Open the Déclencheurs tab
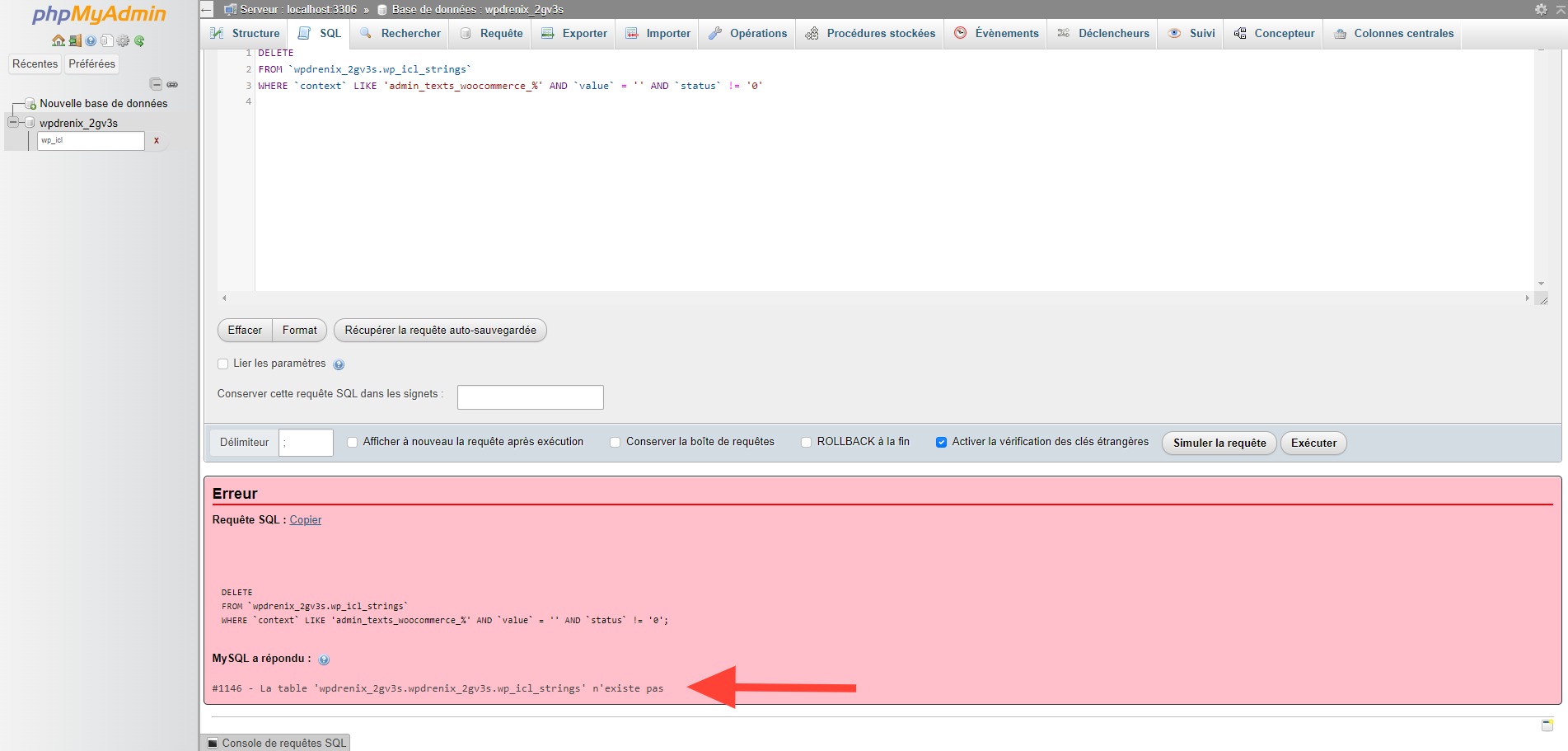The image size is (1568, 751). pyautogui.click(x=1103, y=34)
